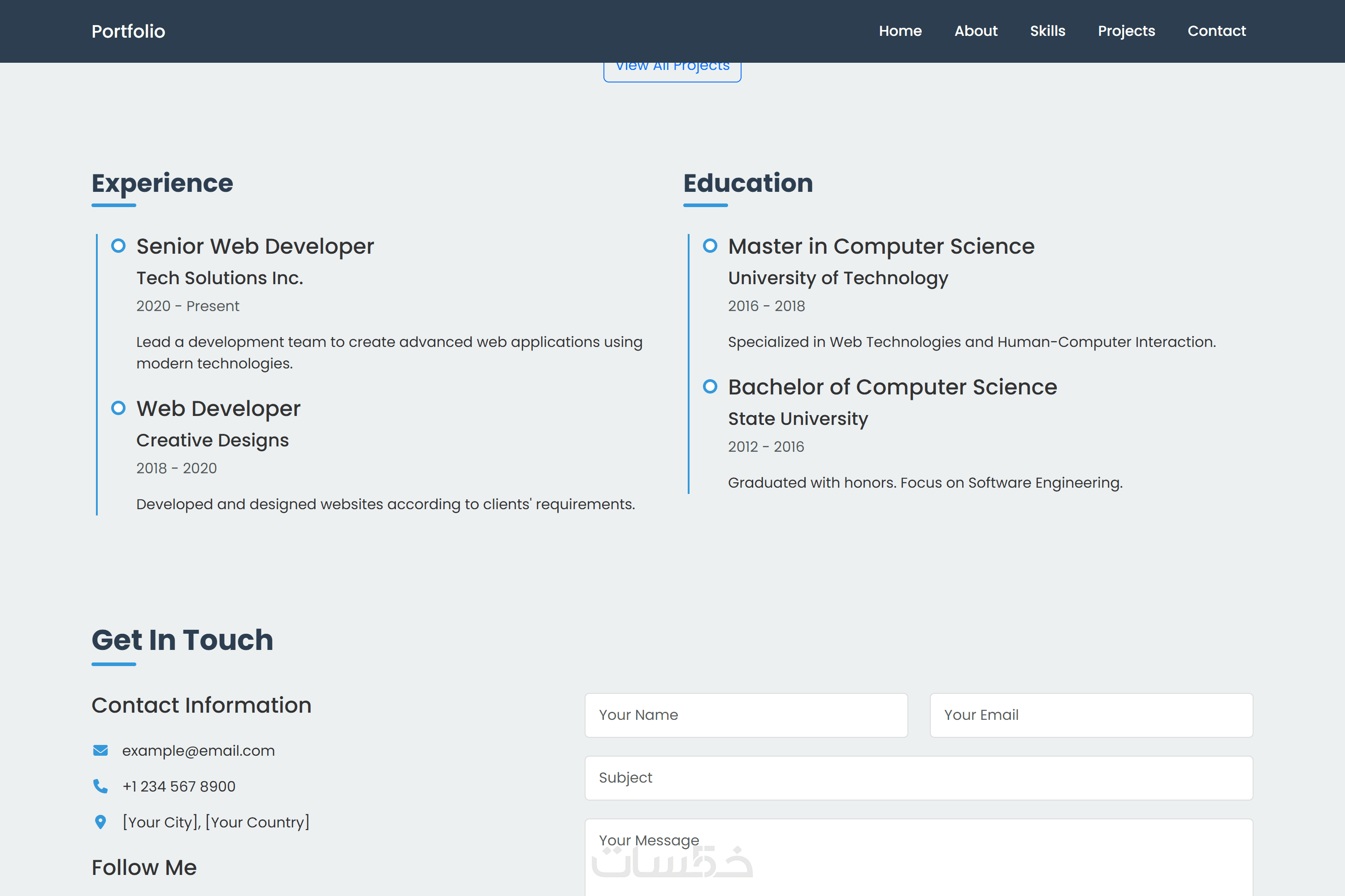Focus the Your Name input field
Screen dimensions: 1345x896
coord(746,715)
